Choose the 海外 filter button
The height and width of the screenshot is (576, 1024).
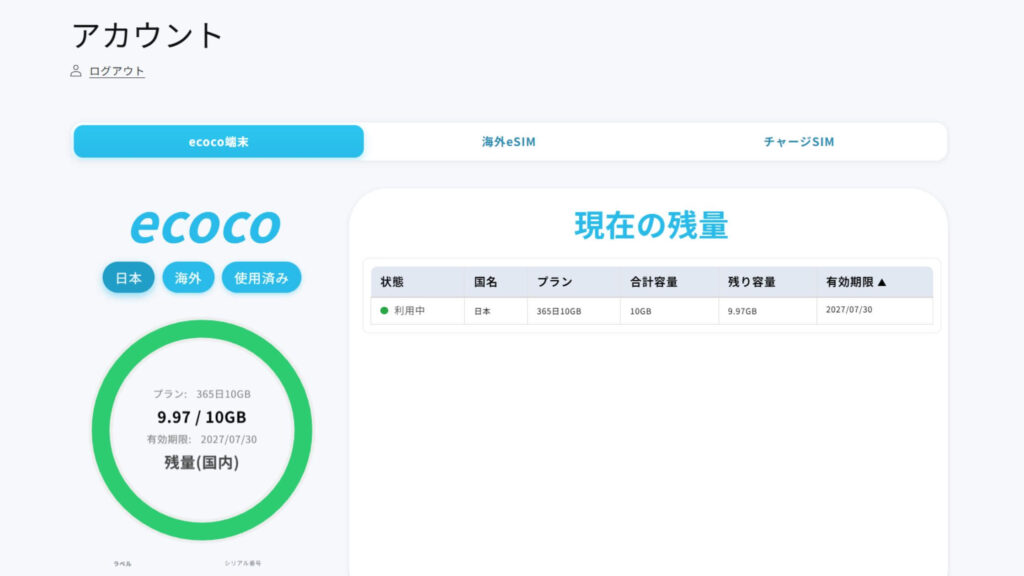(188, 278)
